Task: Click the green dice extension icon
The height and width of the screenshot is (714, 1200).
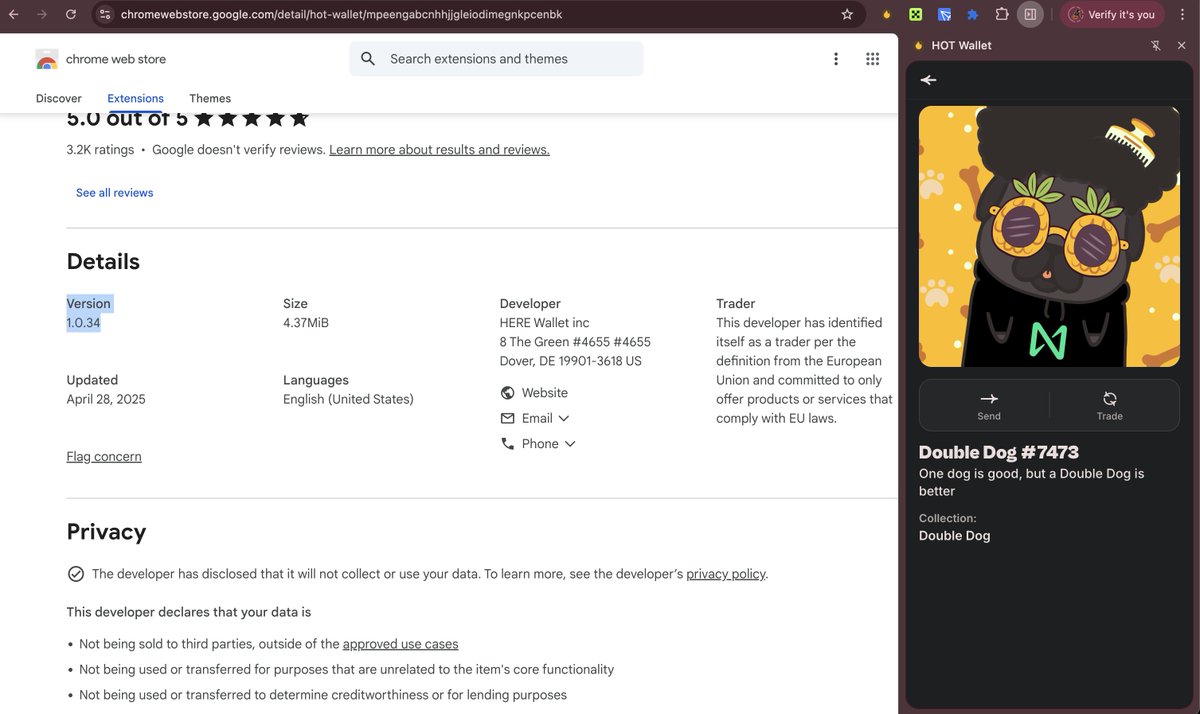Action: 915,14
